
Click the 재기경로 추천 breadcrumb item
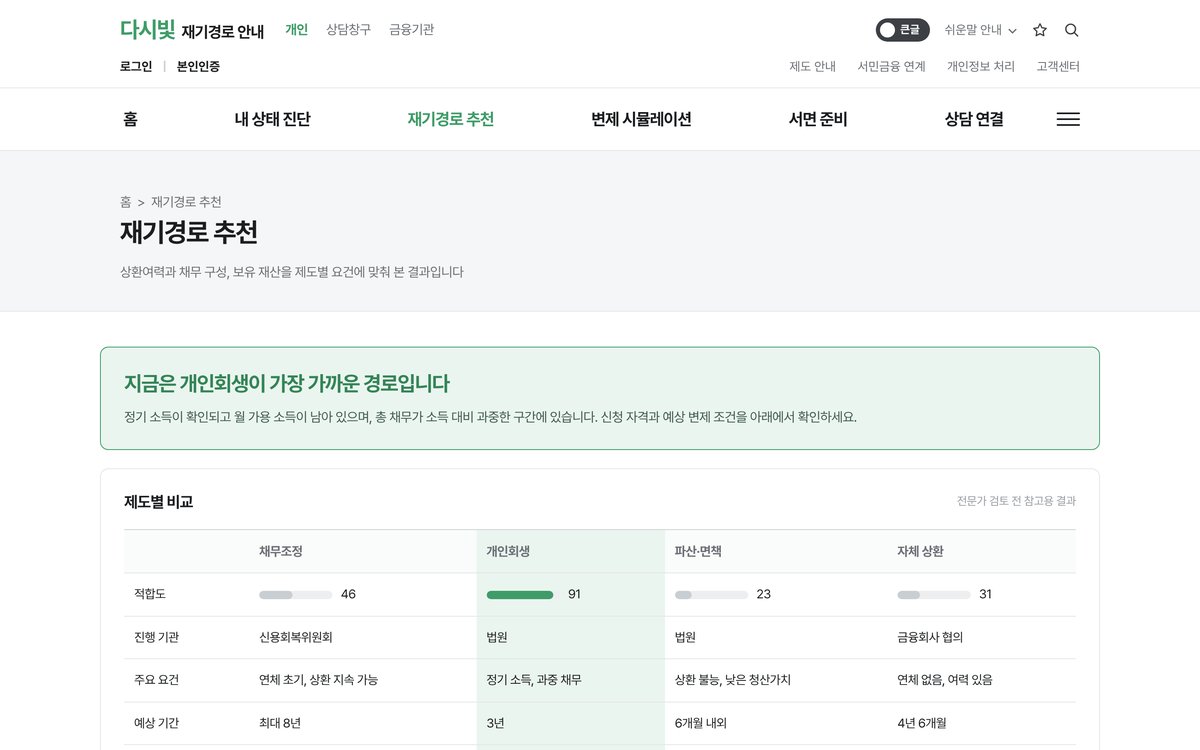click(x=187, y=202)
